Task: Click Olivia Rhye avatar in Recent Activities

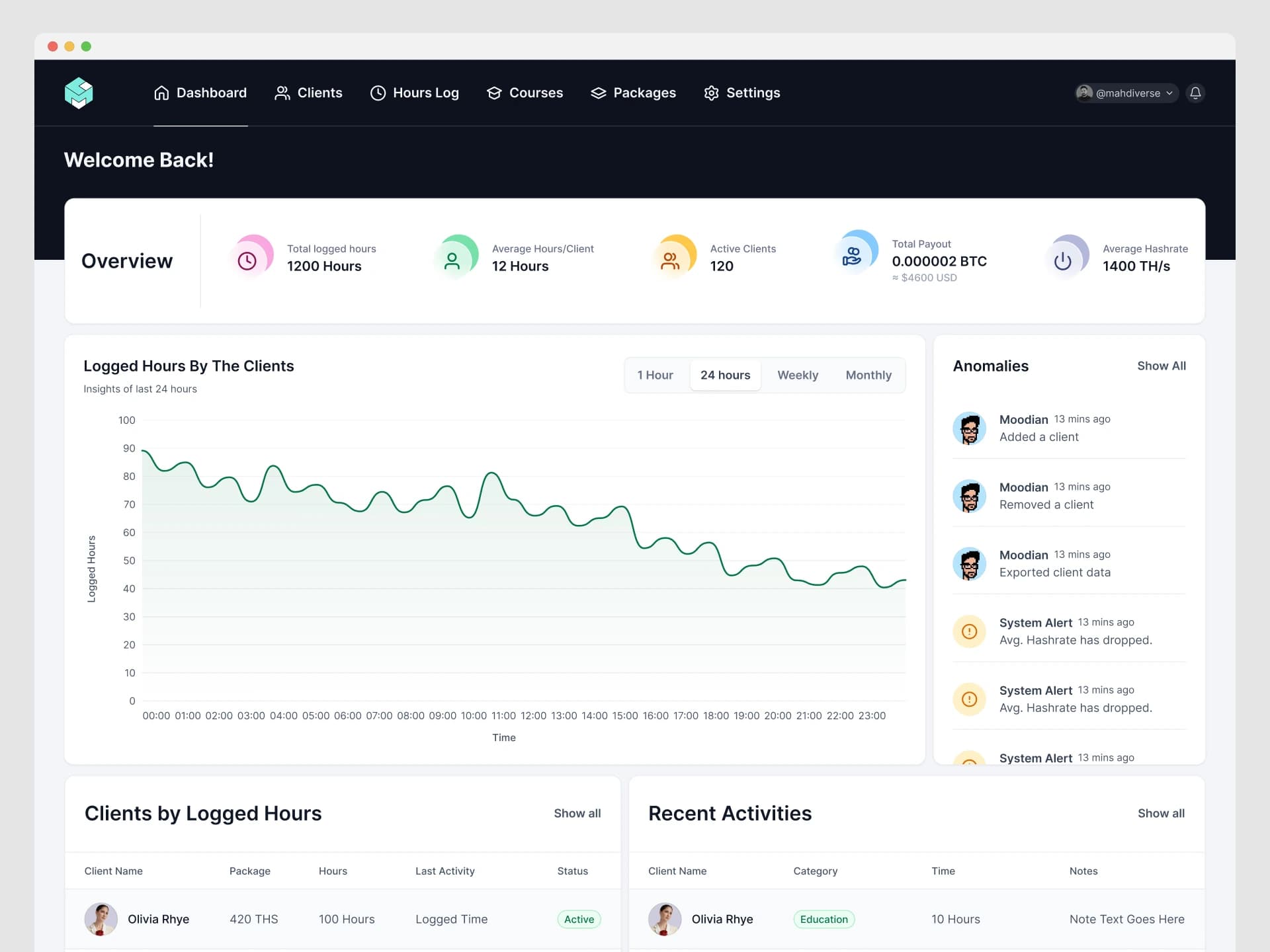Action: click(x=665, y=919)
